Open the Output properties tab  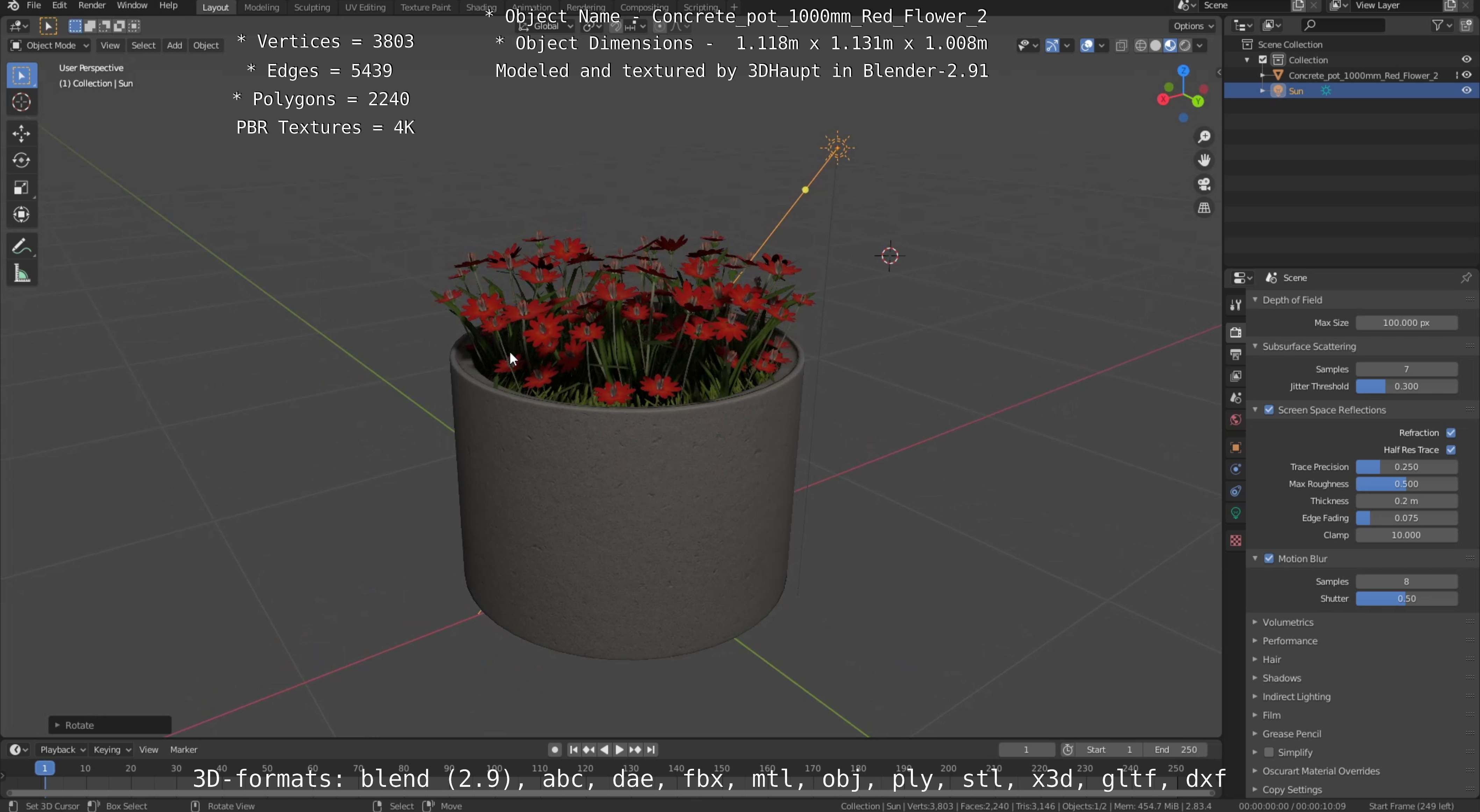[1235, 354]
